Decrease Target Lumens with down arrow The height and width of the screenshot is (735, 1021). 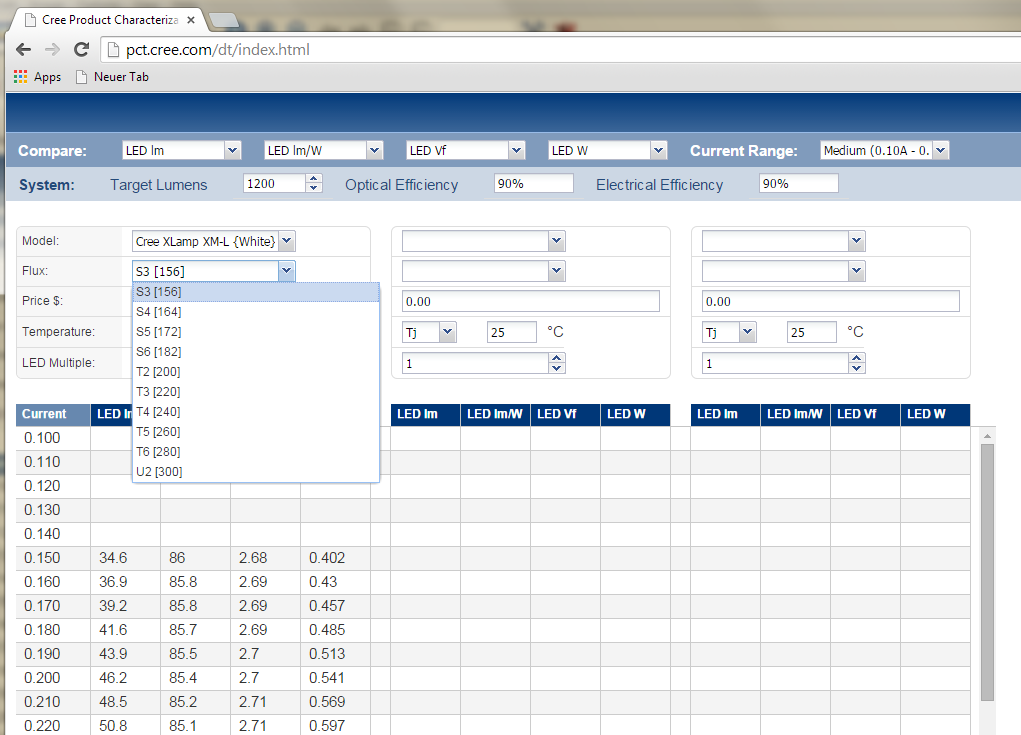(x=314, y=188)
